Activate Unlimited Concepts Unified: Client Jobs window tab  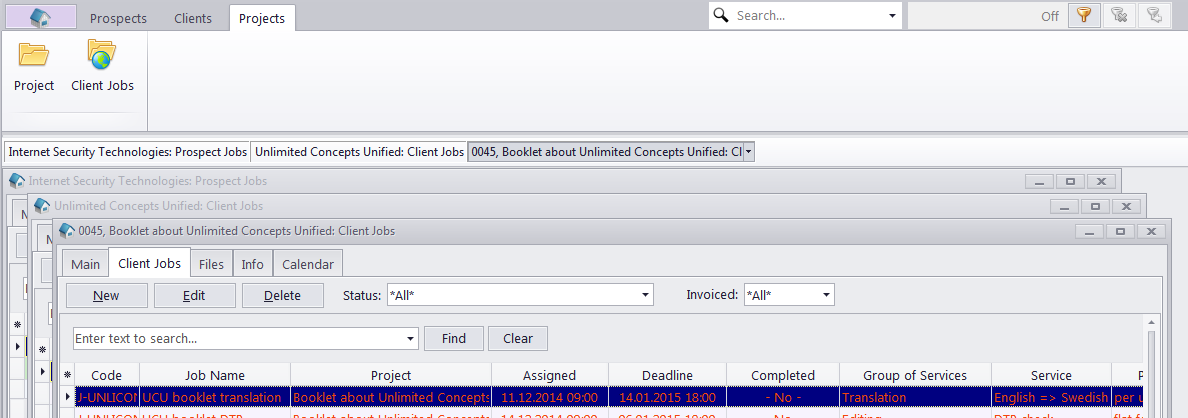click(x=359, y=151)
